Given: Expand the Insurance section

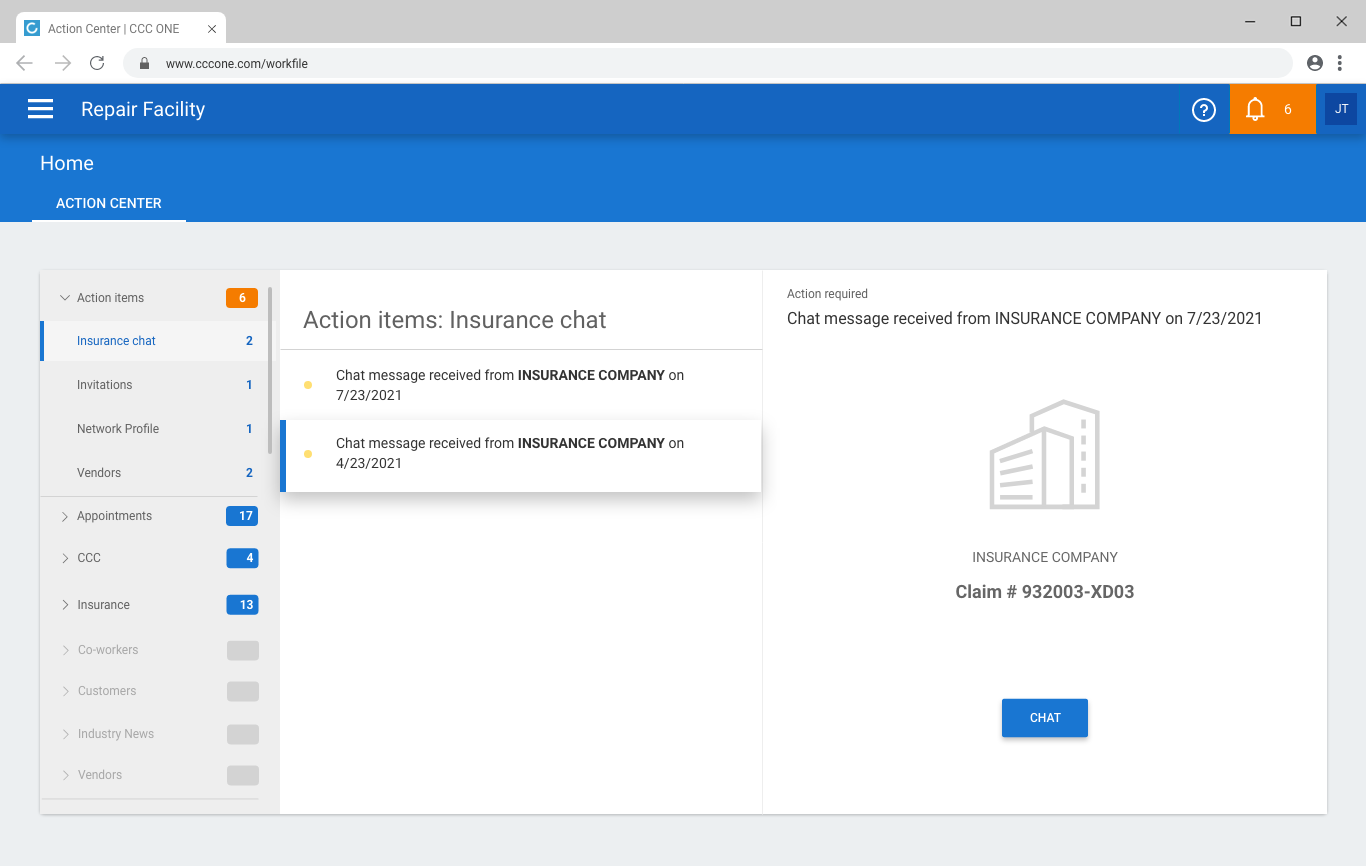Looking at the screenshot, I should click(x=65, y=605).
